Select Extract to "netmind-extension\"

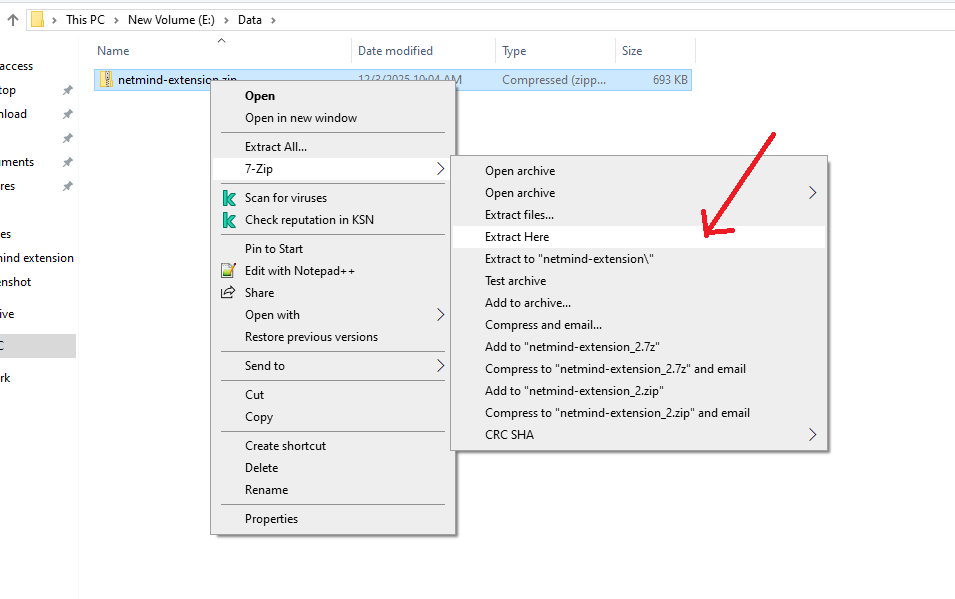click(x=569, y=259)
